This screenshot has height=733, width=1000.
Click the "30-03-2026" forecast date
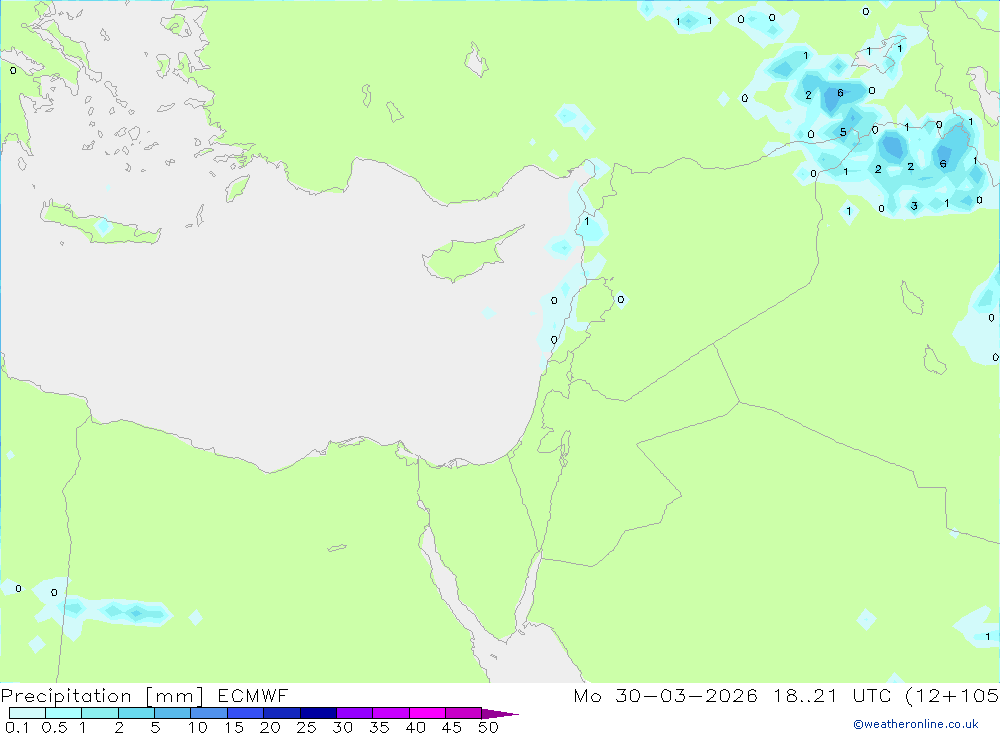point(686,695)
